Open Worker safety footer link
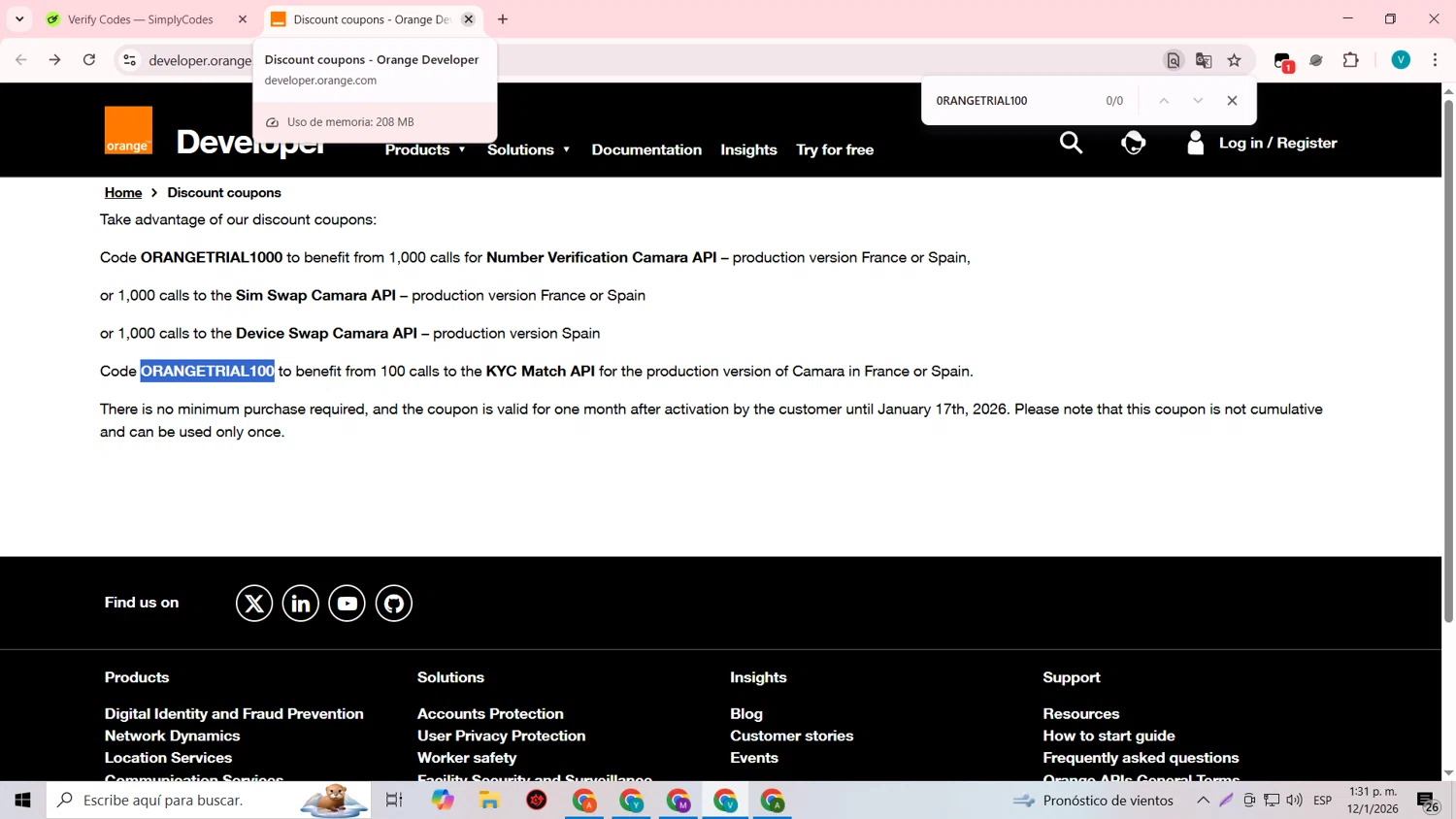Image resolution: width=1456 pixels, height=819 pixels. (x=467, y=758)
